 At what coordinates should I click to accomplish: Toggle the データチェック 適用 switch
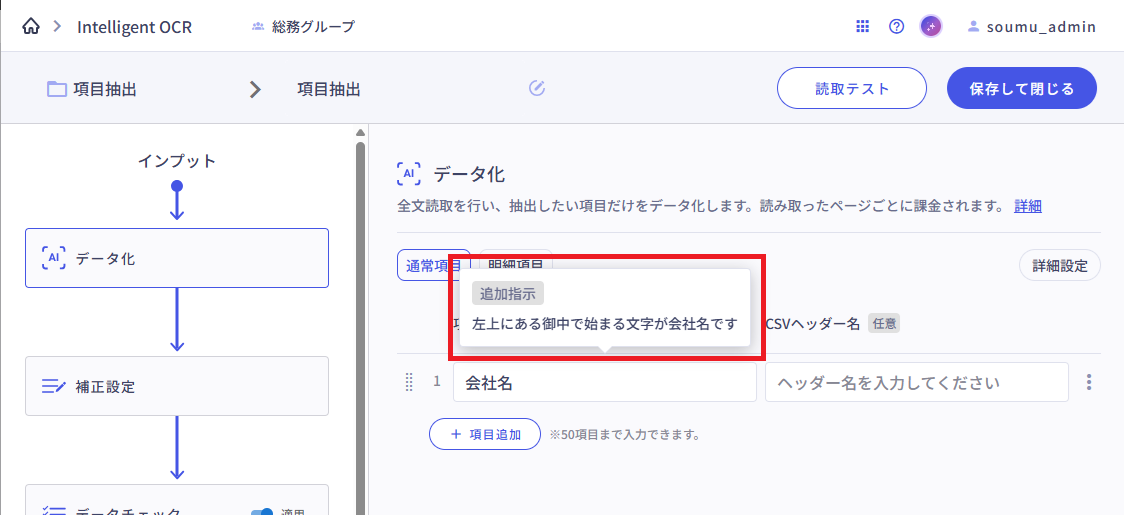click(x=262, y=511)
